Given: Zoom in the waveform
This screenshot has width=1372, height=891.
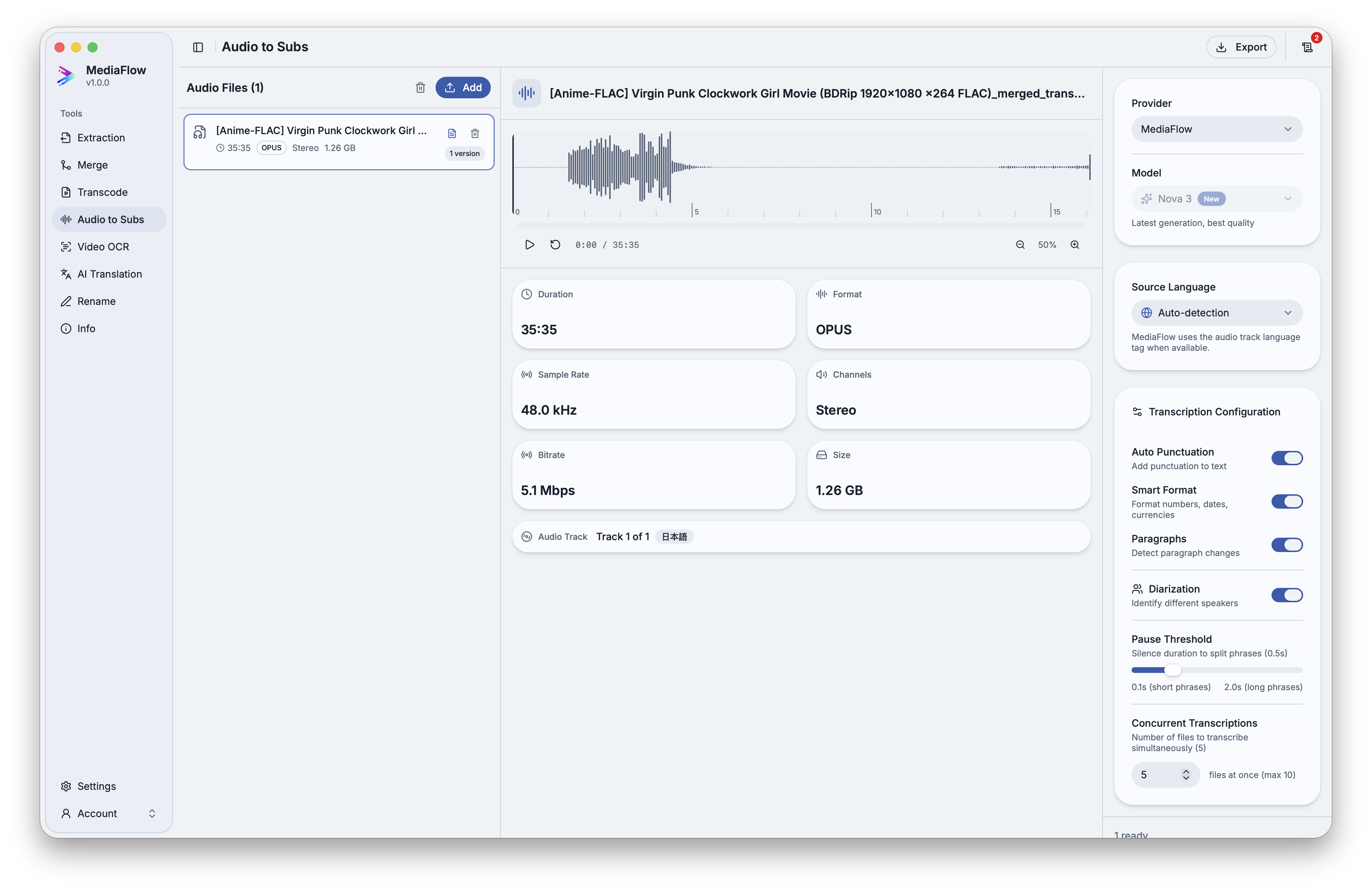Looking at the screenshot, I should click(1075, 245).
